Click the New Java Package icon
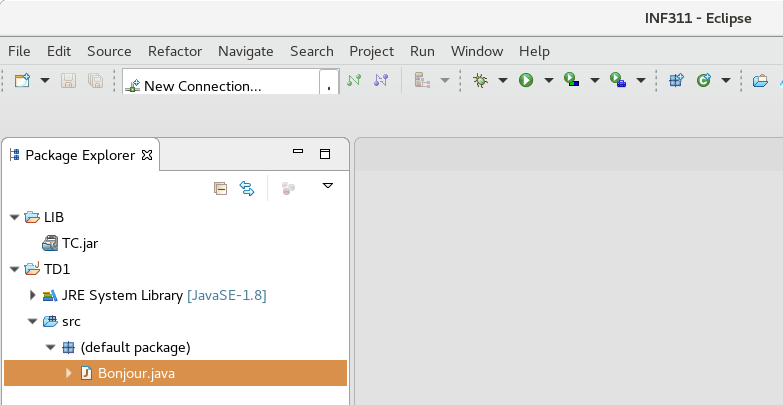 [676, 80]
